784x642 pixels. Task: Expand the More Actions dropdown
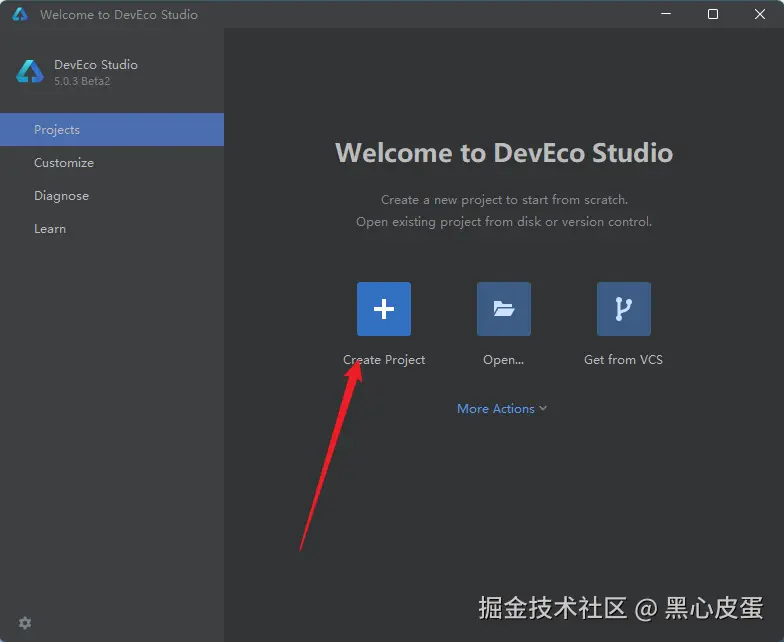point(502,408)
